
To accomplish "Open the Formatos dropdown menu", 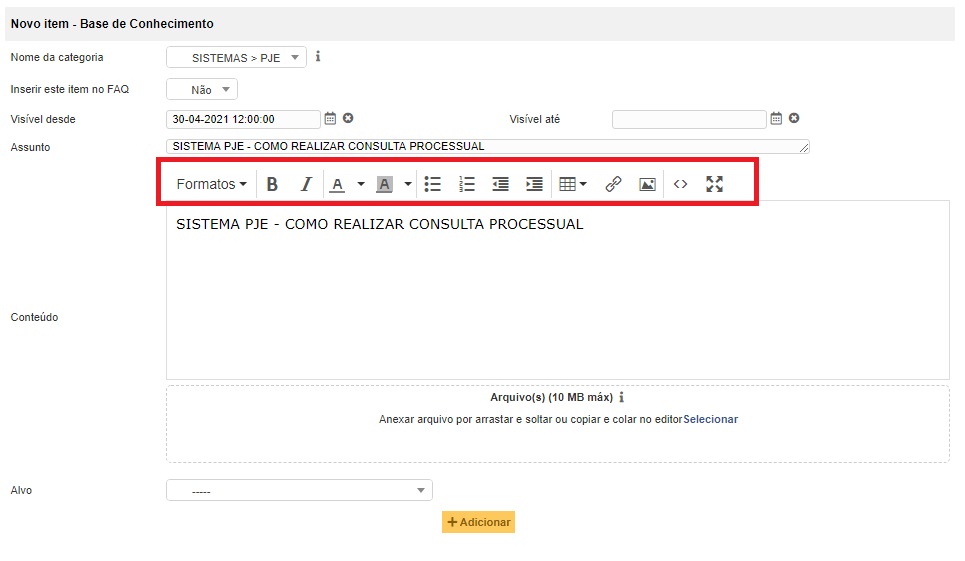I will pos(211,184).
